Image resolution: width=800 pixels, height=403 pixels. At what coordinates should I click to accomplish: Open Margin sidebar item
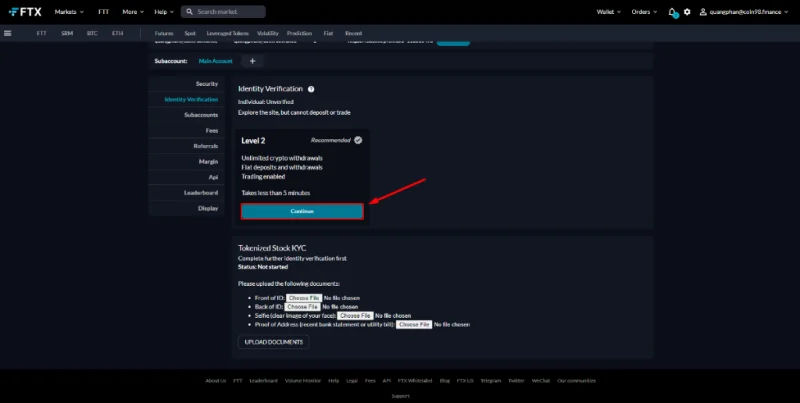click(187, 162)
